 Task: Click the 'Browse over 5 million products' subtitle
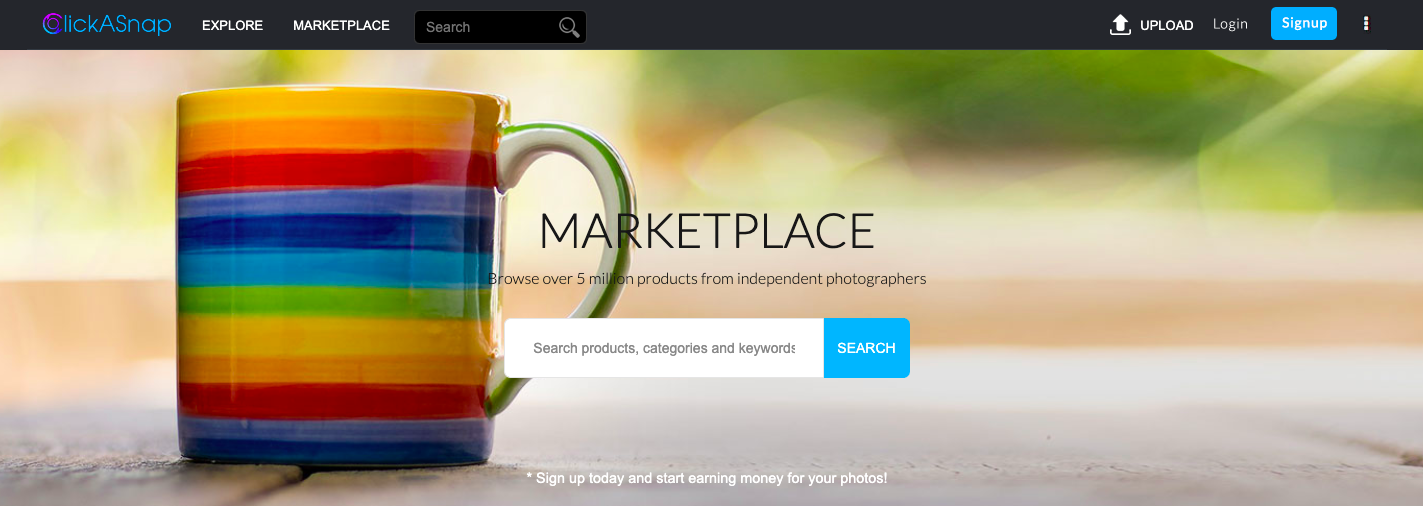tap(707, 279)
